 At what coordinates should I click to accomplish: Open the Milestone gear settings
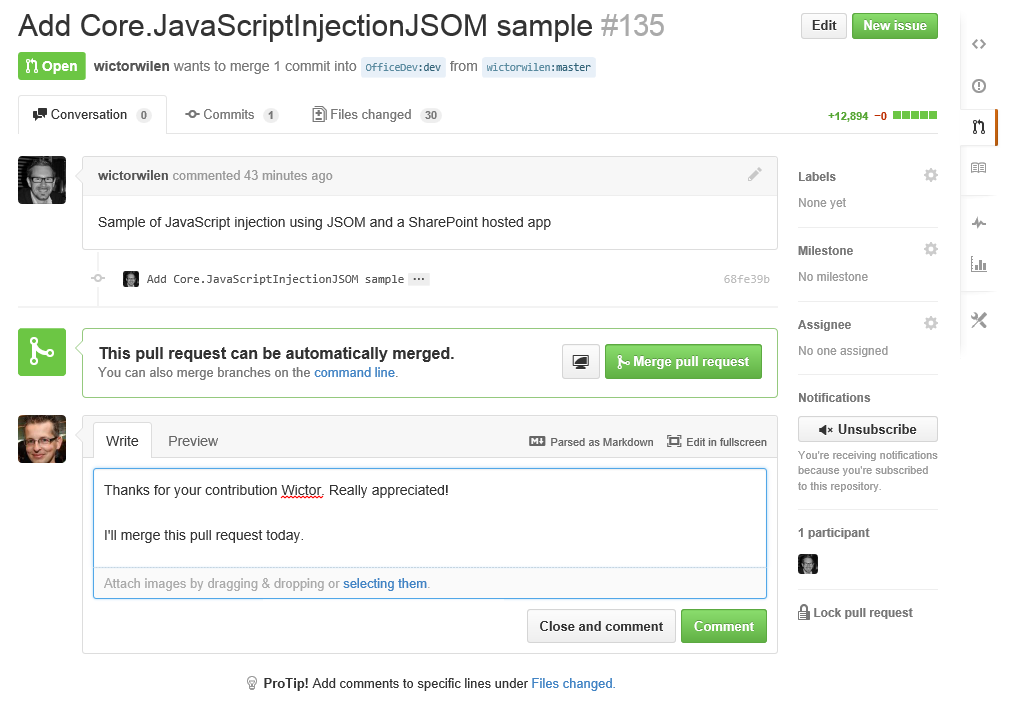(x=931, y=250)
